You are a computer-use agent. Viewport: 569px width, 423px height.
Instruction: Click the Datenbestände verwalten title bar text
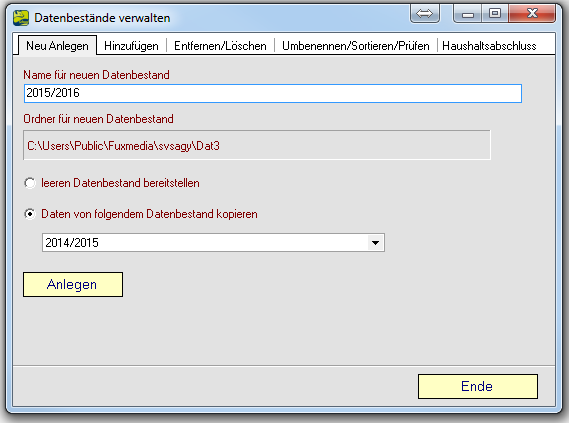102,18
